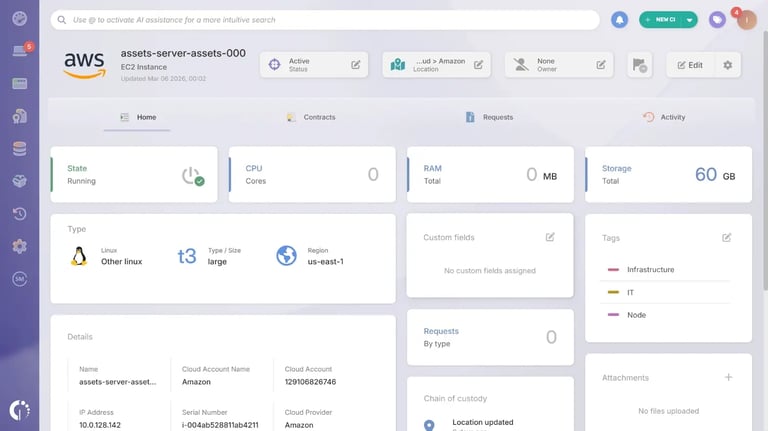Edit the Amazon location field
Screen dimensions: 768x431
pyautogui.click(x=479, y=65)
